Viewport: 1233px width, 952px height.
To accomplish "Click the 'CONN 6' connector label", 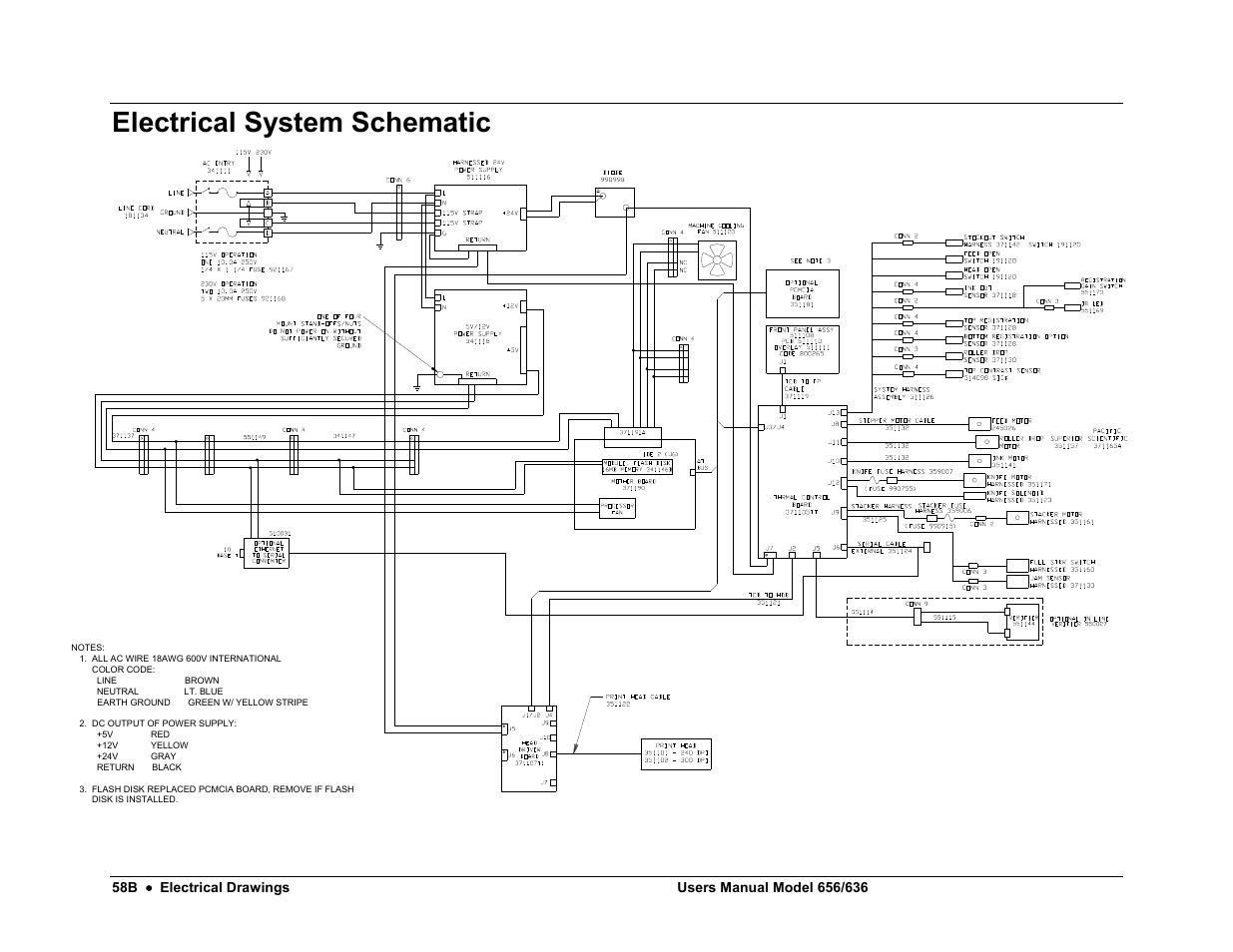I will (398, 180).
